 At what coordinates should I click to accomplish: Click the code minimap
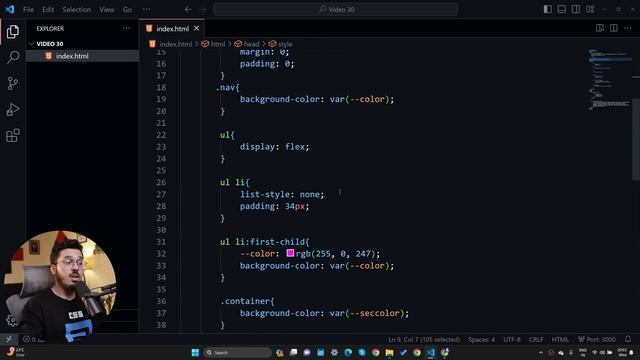[609, 80]
